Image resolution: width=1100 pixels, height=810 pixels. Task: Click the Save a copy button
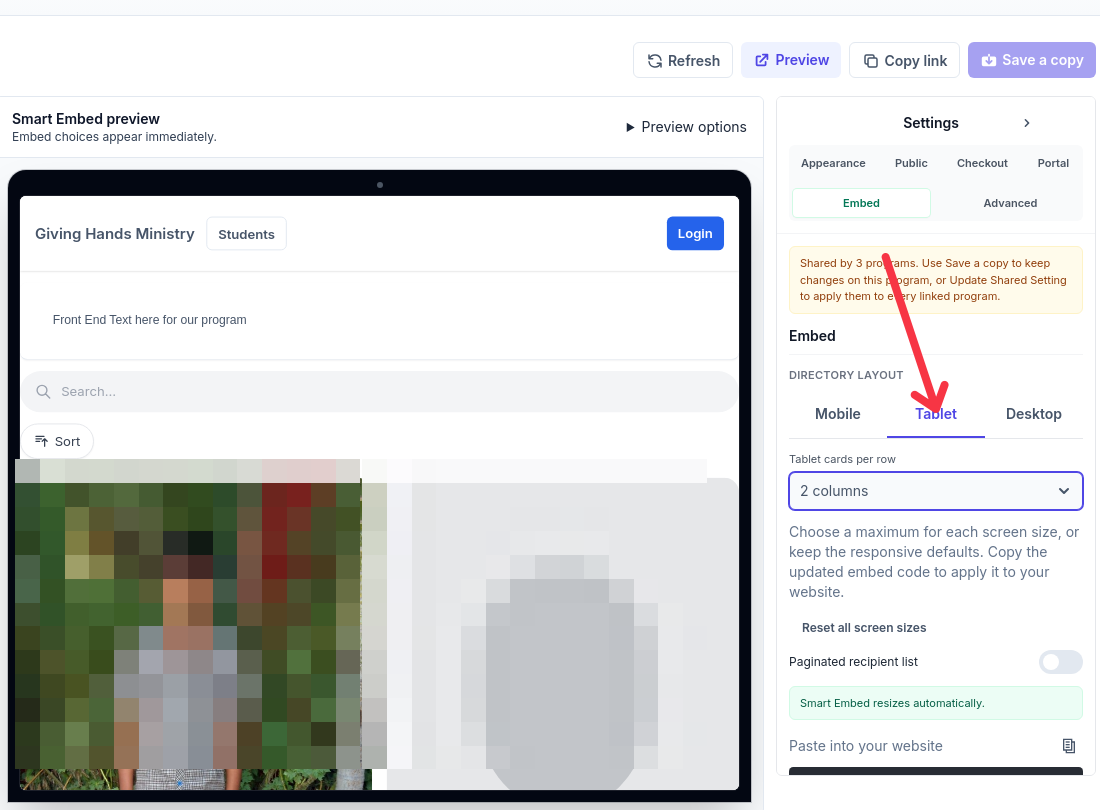[1031, 60]
